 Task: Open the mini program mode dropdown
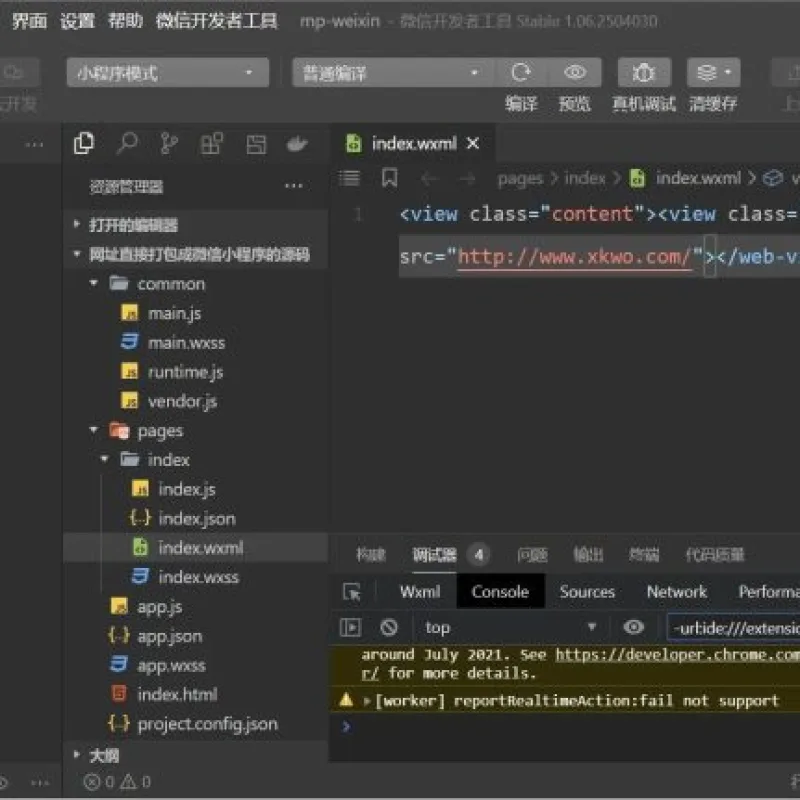coord(168,72)
